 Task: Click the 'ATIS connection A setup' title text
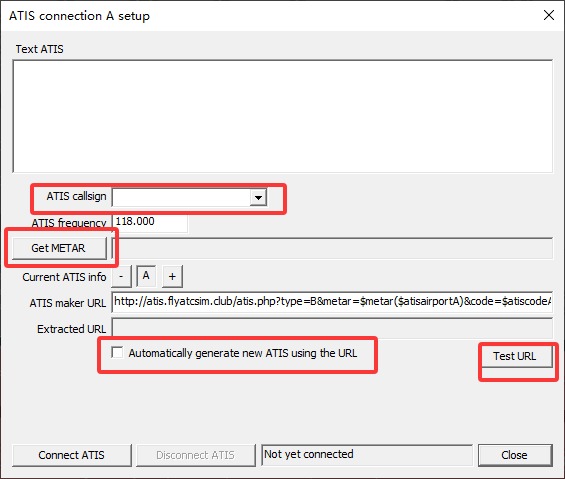(79, 16)
